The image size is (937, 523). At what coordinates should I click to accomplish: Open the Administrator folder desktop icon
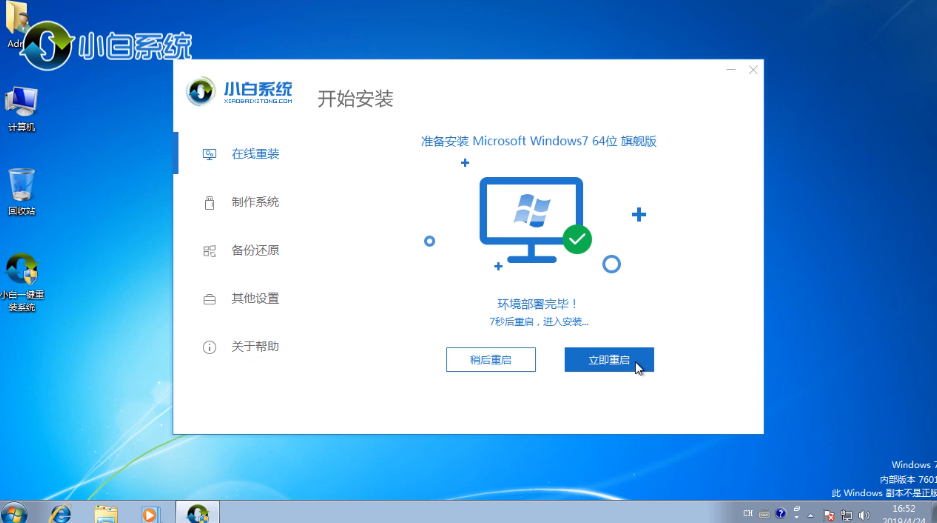click(17, 24)
